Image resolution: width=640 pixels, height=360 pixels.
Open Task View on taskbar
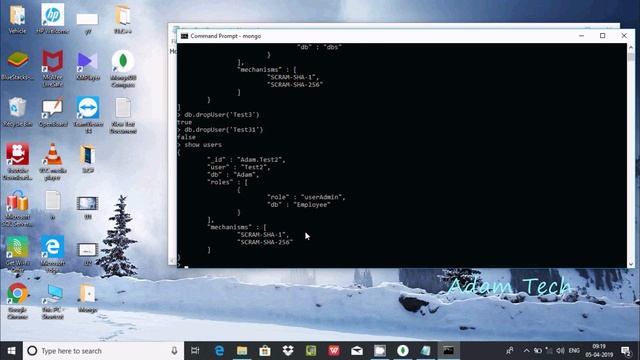[195, 351]
